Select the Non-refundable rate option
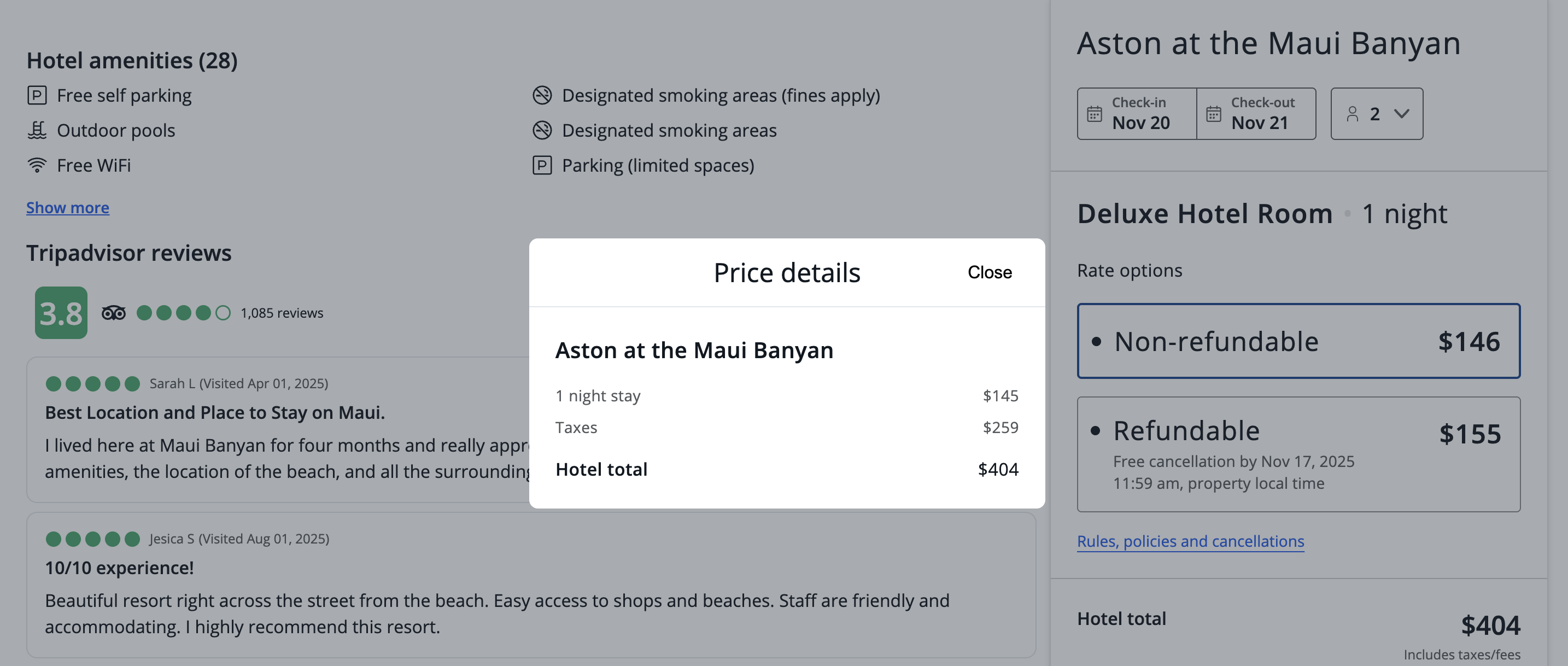This screenshot has height=666, width=1568. point(1298,341)
